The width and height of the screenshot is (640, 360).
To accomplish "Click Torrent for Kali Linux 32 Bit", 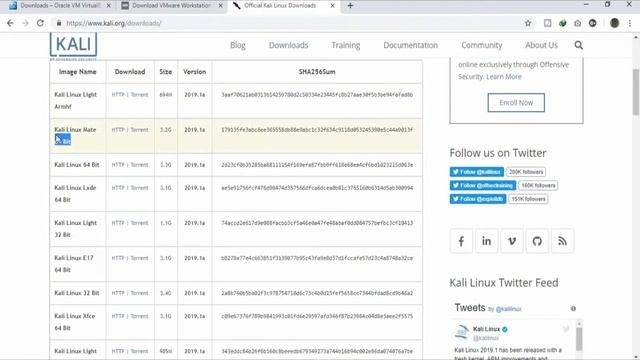I will click(x=140, y=293).
